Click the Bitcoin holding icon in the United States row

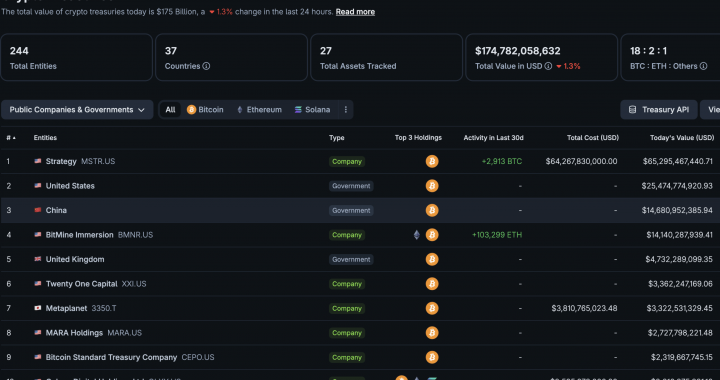(x=432, y=186)
